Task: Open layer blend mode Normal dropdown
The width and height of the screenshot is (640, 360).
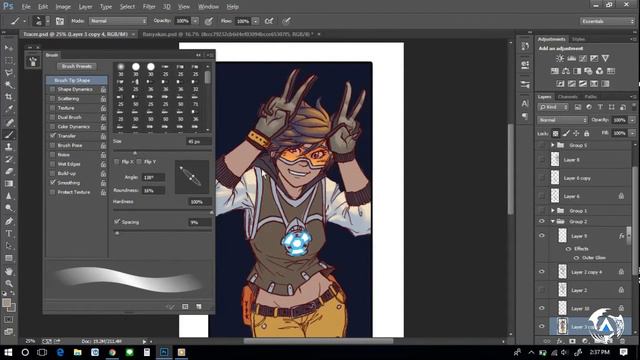Action: click(x=562, y=120)
